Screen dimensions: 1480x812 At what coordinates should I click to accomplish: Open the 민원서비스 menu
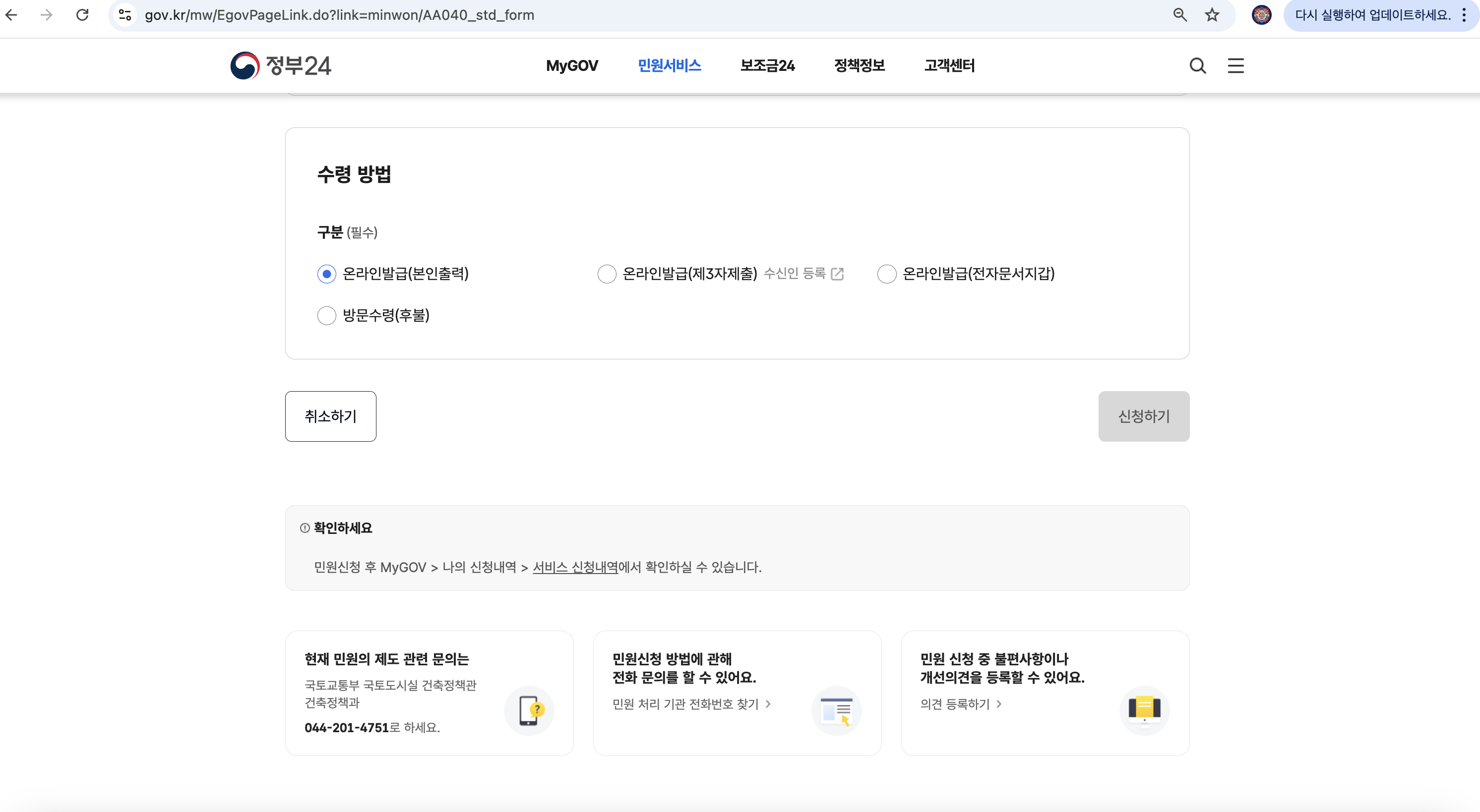point(670,65)
